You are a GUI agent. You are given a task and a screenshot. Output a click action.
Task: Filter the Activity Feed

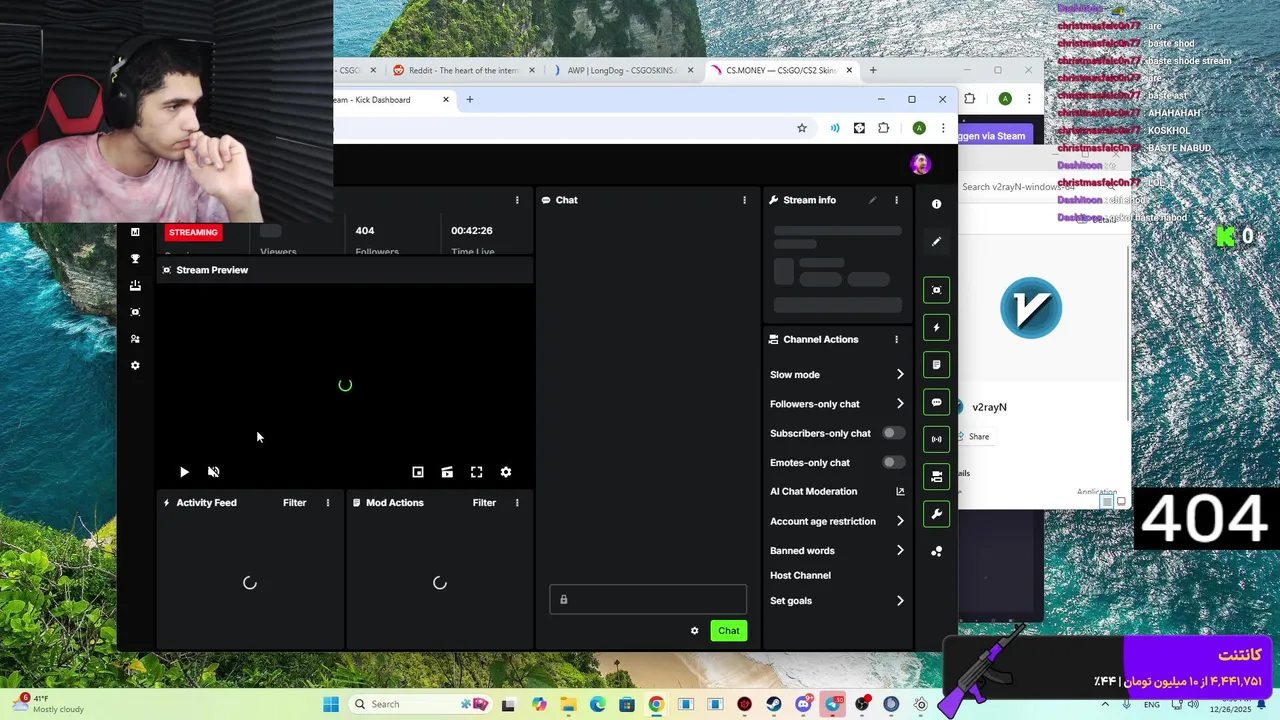point(294,503)
